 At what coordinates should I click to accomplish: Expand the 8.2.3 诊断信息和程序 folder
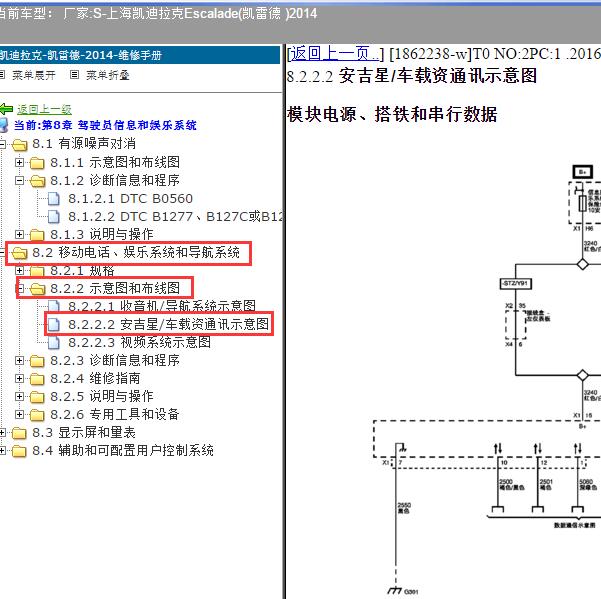click(19, 360)
